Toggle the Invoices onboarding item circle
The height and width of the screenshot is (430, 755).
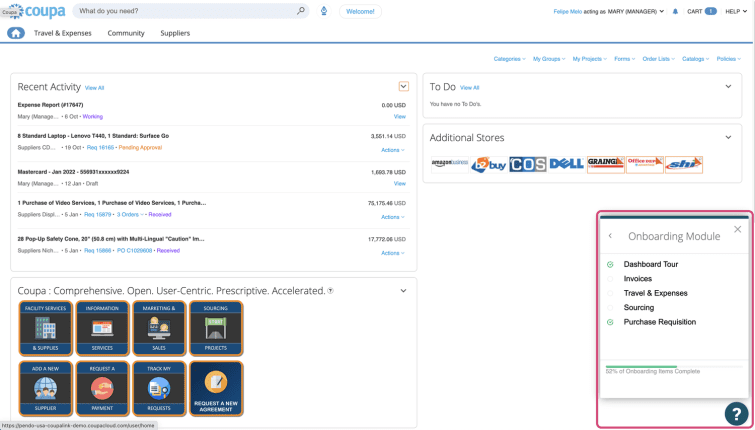610,279
